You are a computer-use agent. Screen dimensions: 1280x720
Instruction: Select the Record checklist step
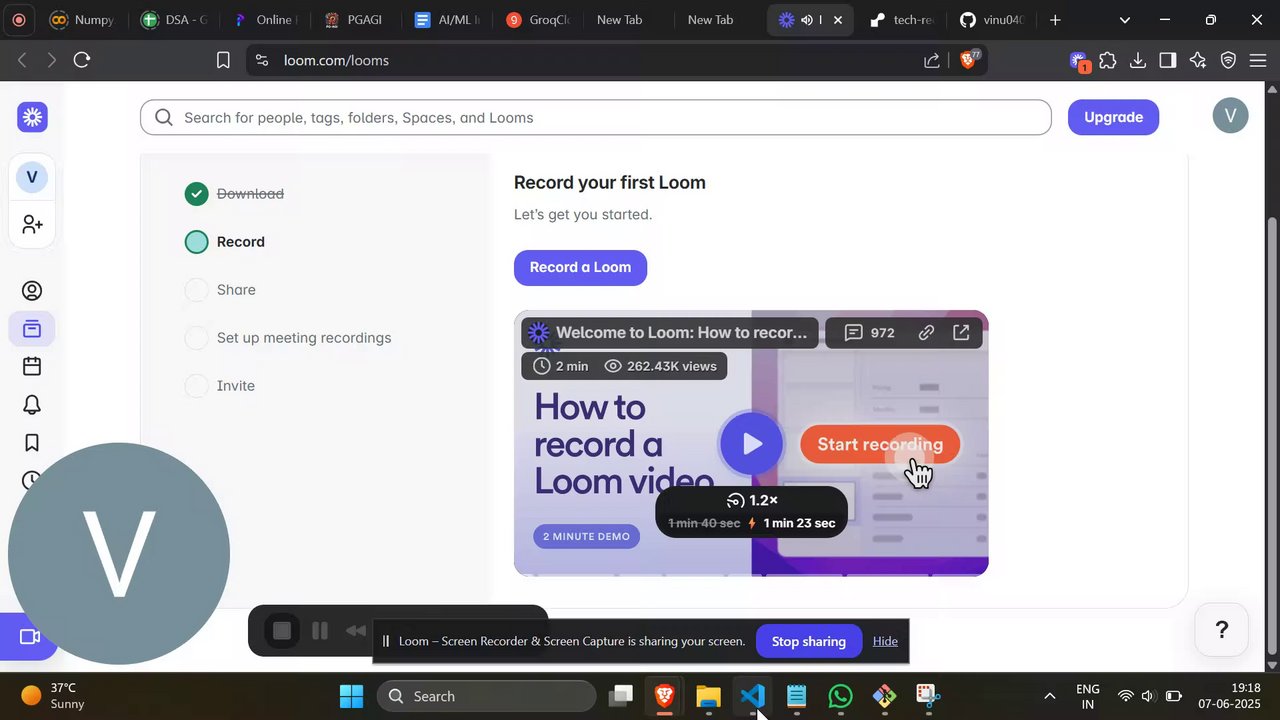point(225,242)
